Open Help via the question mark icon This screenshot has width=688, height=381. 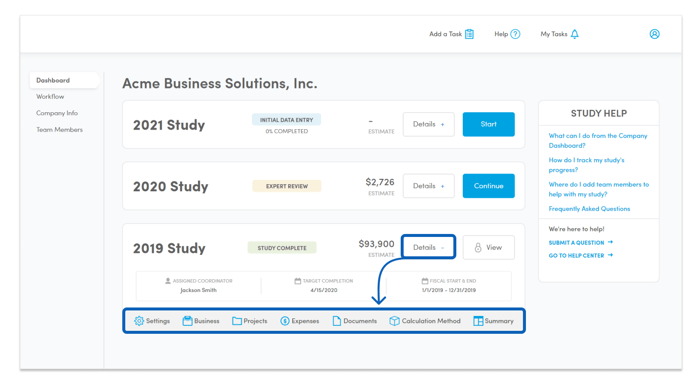(516, 34)
